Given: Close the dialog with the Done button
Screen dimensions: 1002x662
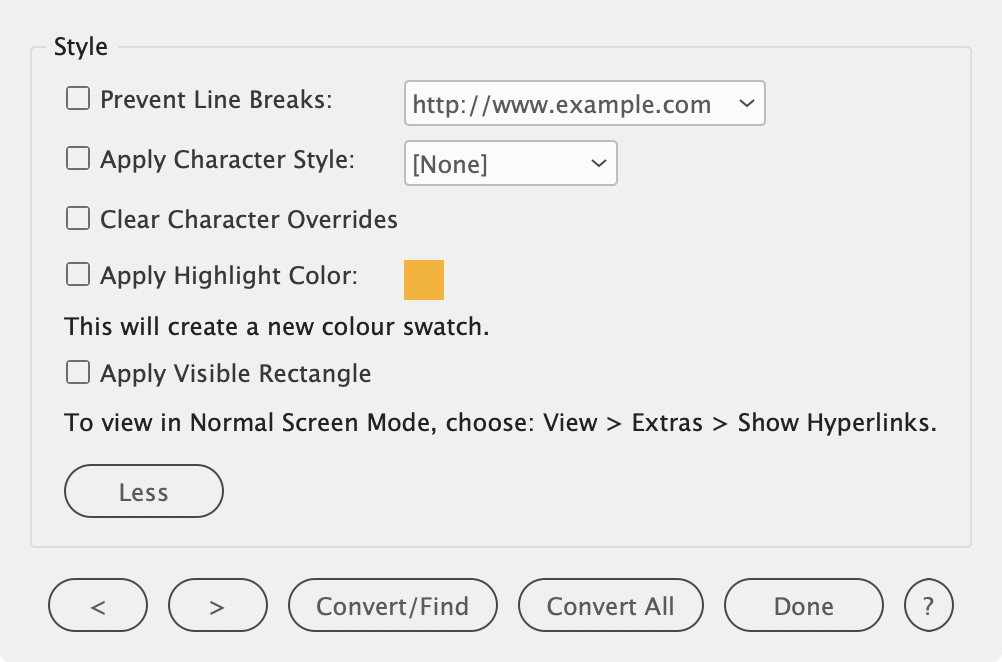Looking at the screenshot, I should (x=804, y=605).
